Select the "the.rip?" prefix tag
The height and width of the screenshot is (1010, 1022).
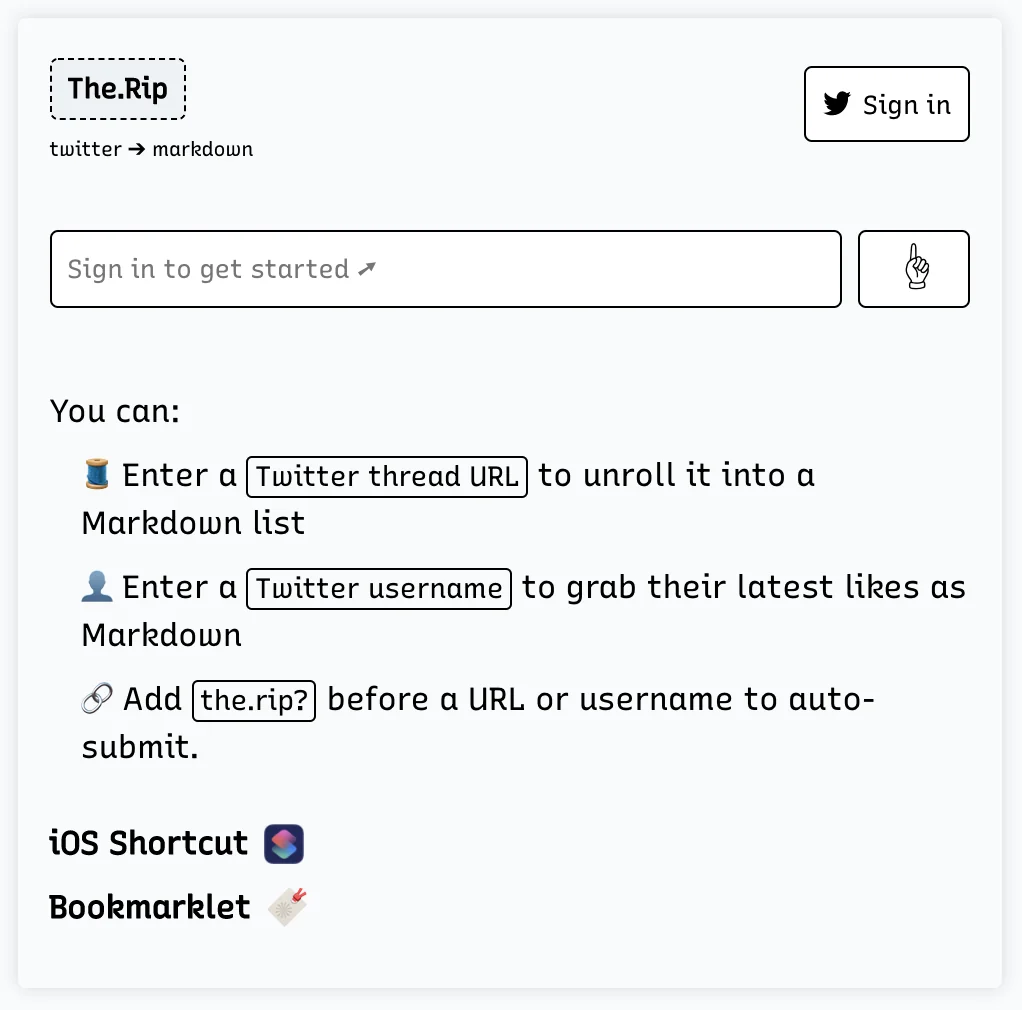pos(254,700)
